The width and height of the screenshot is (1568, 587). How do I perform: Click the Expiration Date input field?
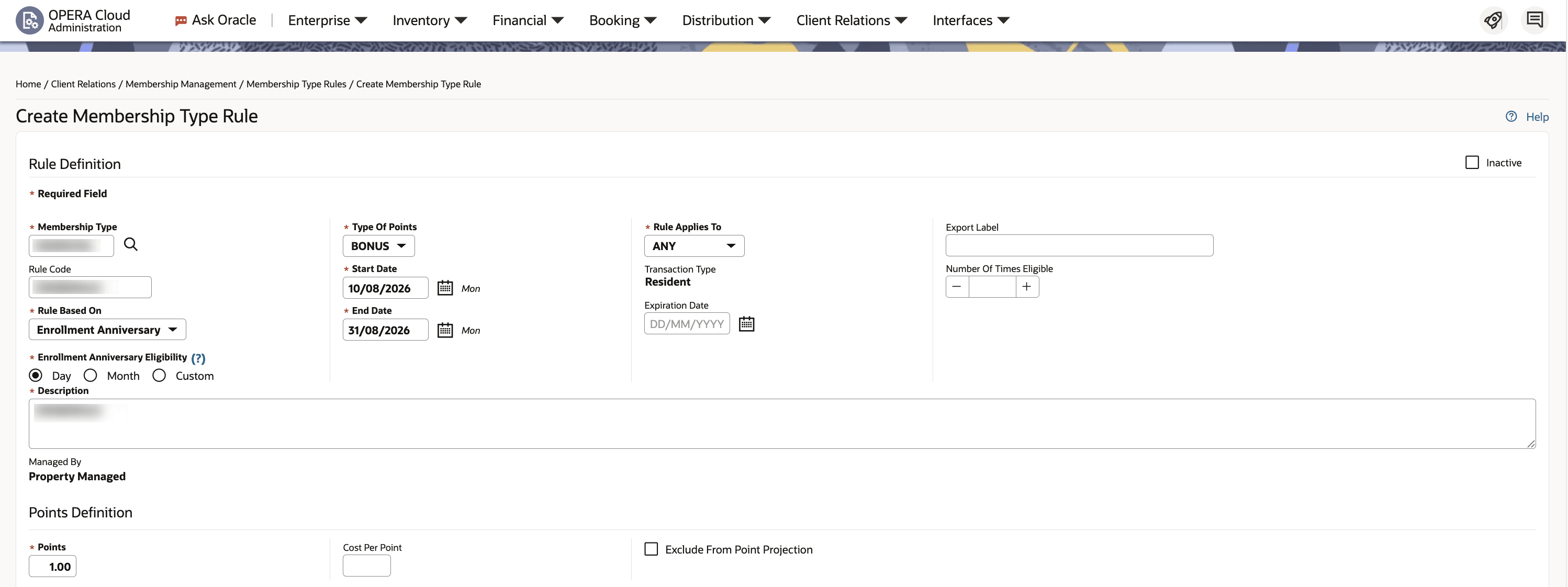tap(687, 324)
